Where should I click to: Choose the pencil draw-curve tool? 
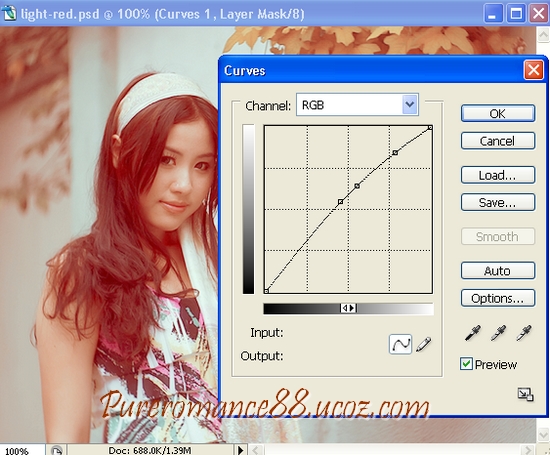[423, 344]
